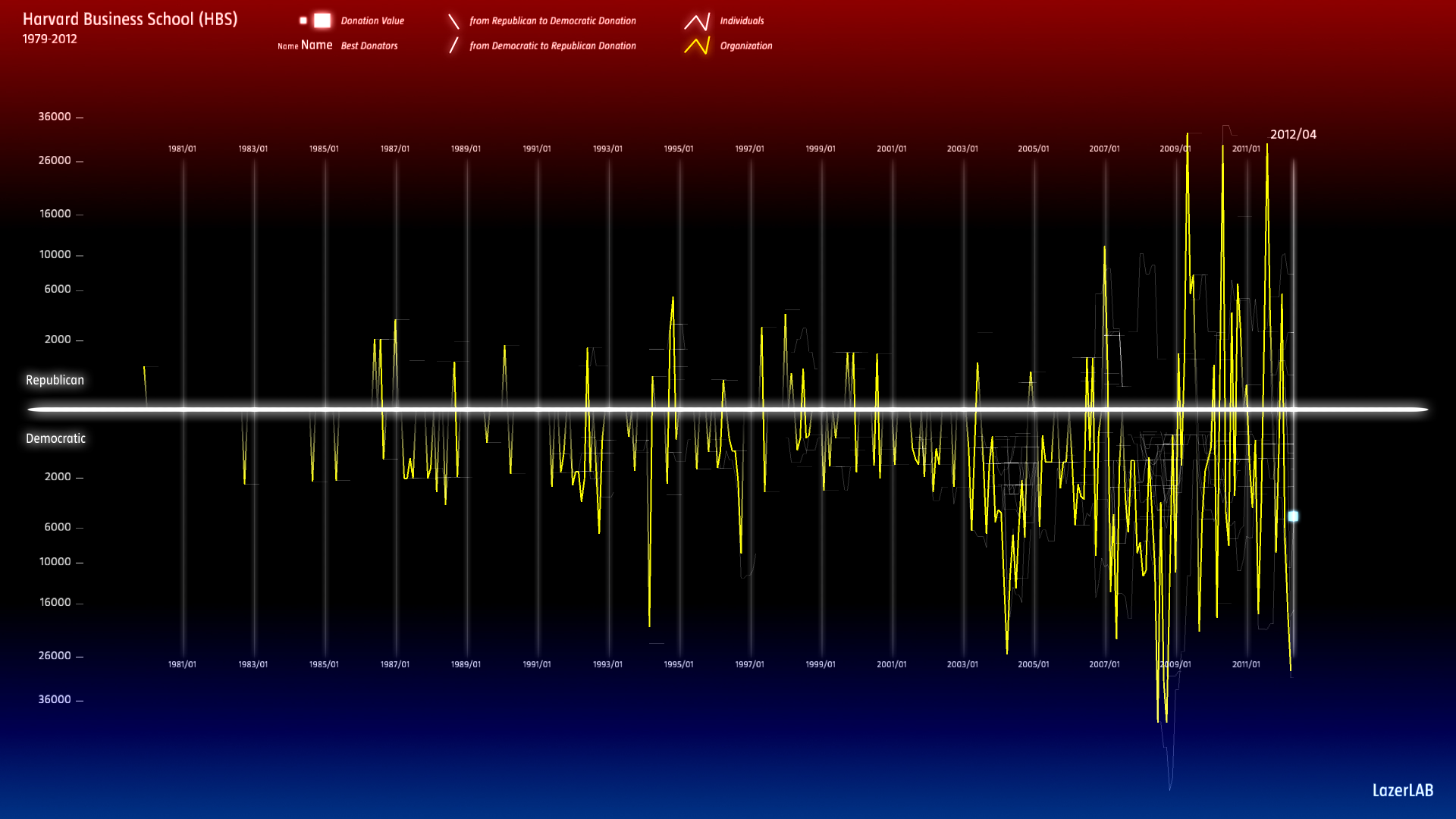Click the white Individuals line icon
Image resolution: width=1456 pixels, height=819 pixels.
[697, 21]
